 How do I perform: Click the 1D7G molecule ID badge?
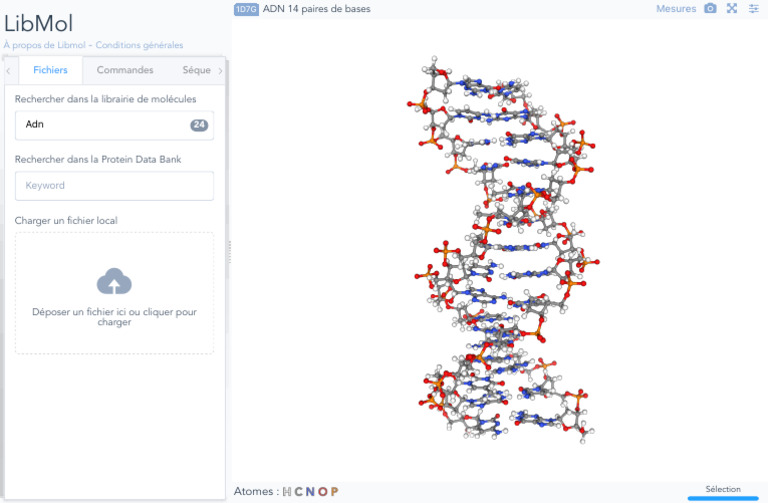(x=246, y=9)
